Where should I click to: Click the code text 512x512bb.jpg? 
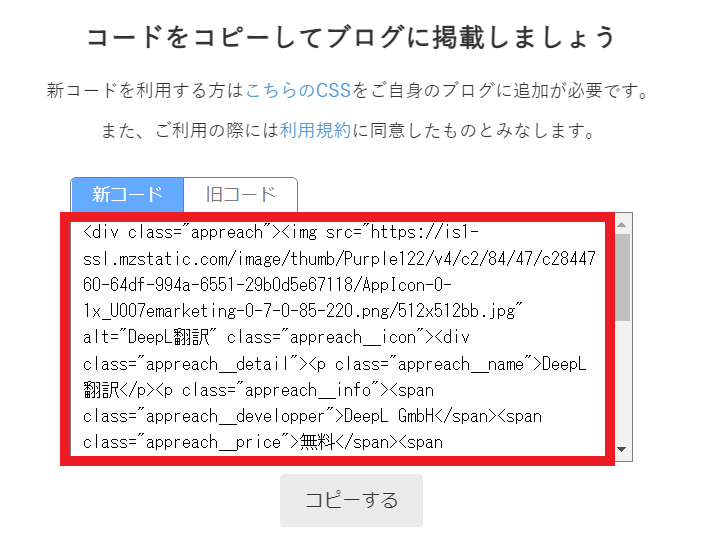pyautogui.click(x=459, y=311)
